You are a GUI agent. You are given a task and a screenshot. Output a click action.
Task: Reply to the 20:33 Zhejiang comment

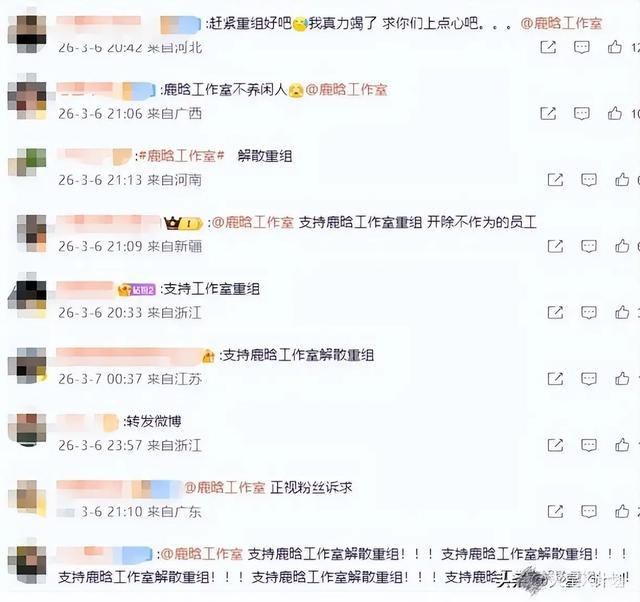tap(589, 313)
